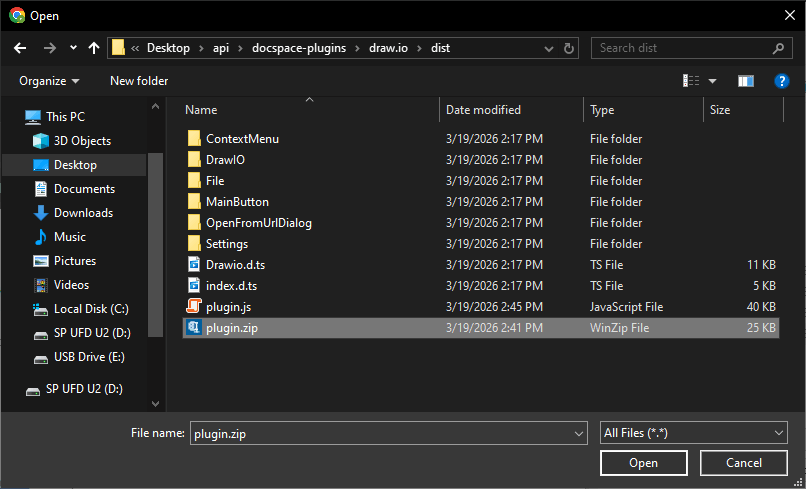This screenshot has width=806, height=489.
Task: Click the Open button
Action: [644, 463]
